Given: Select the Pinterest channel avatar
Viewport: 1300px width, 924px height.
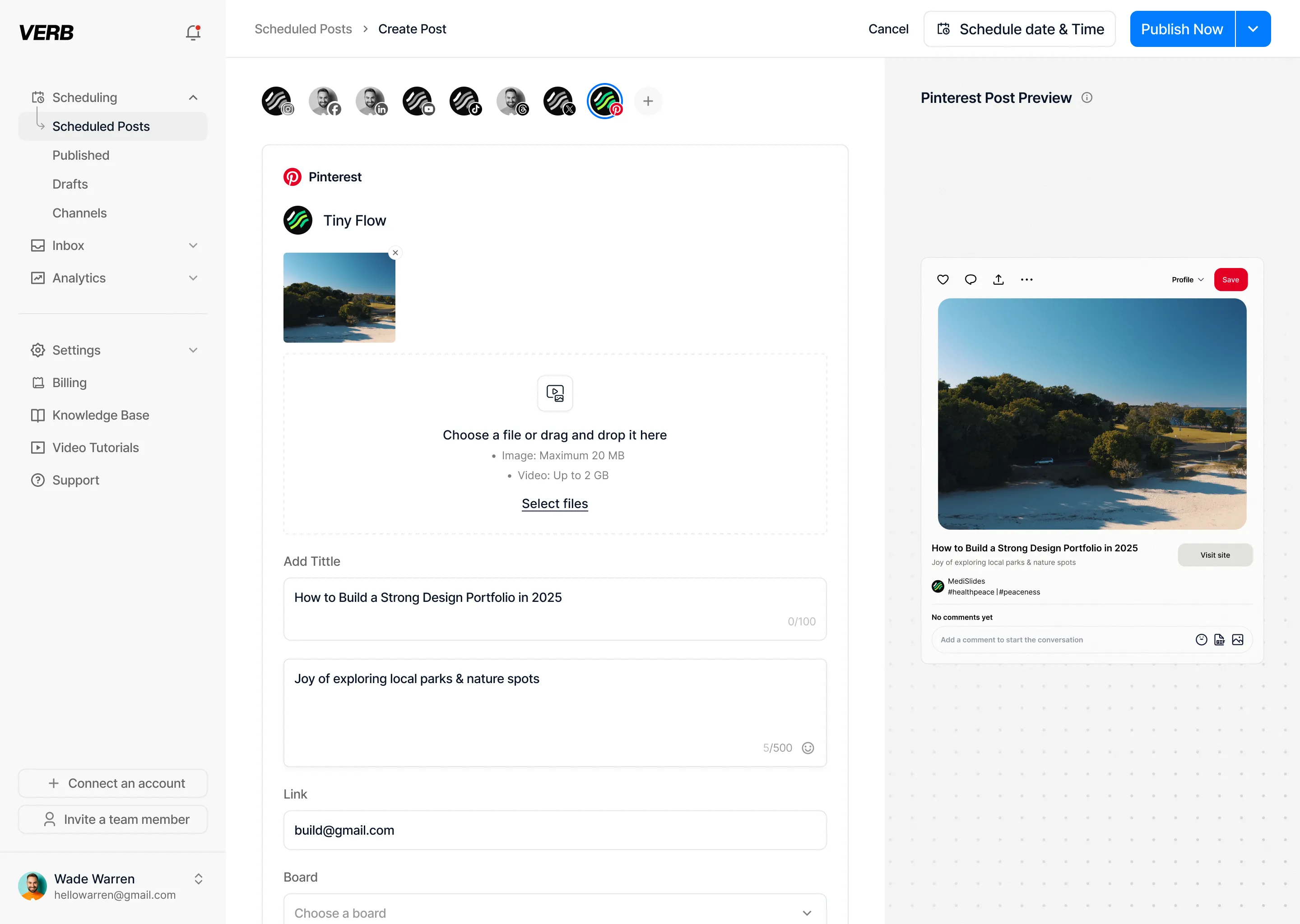Looking at the screenshot, I should [x=605, y=101].
